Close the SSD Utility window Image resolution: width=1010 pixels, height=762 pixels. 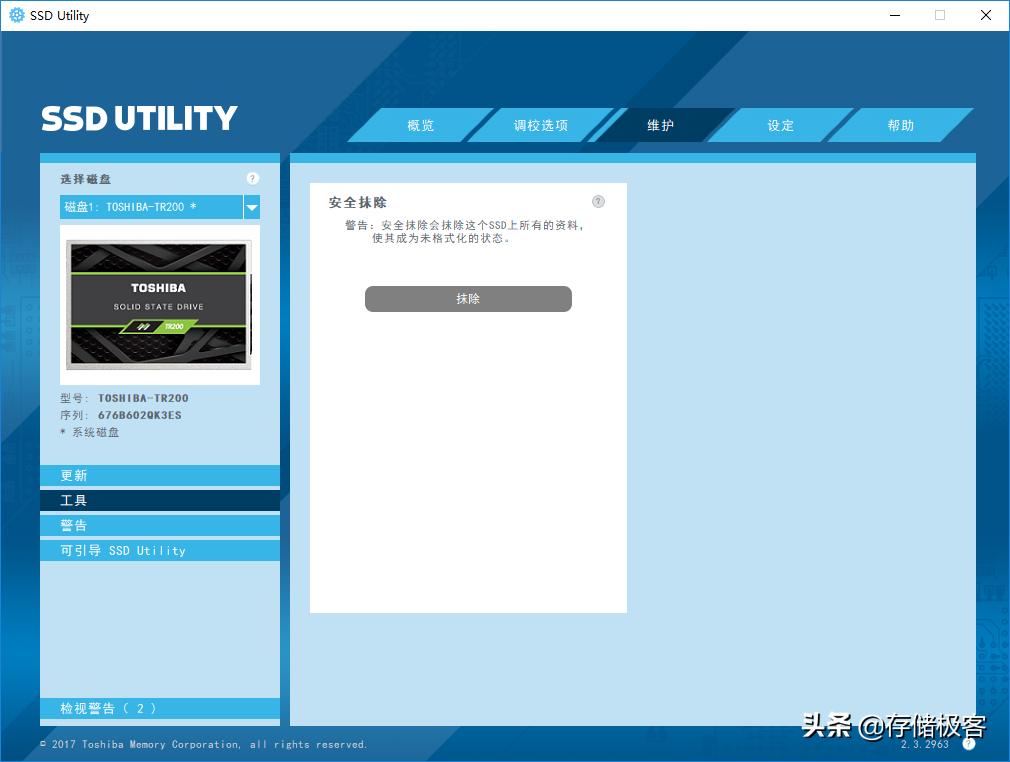point(986,15)
